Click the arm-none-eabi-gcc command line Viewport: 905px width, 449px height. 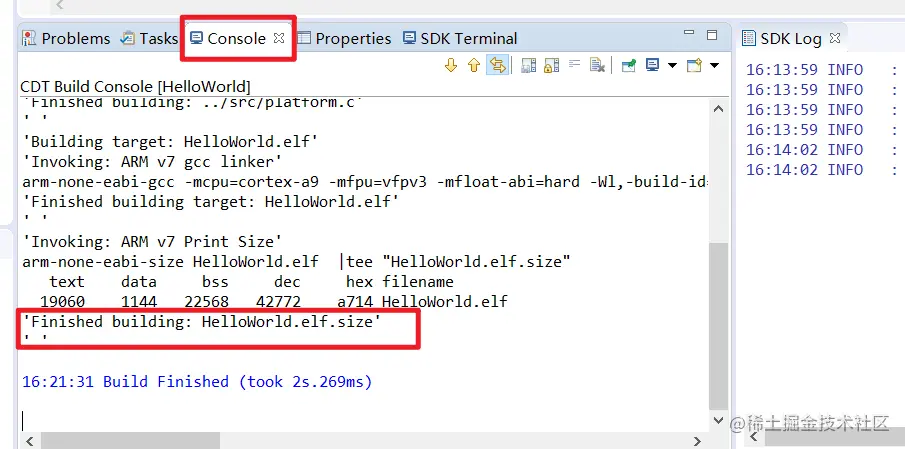(365, 182)
